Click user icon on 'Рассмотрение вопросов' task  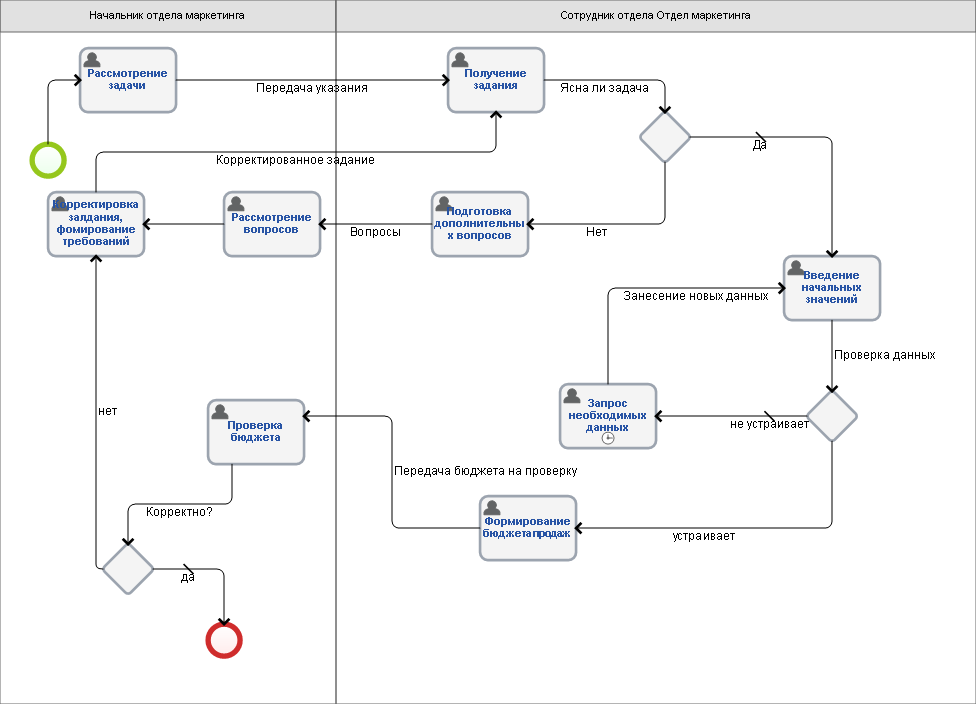click(x=236, y=204)
